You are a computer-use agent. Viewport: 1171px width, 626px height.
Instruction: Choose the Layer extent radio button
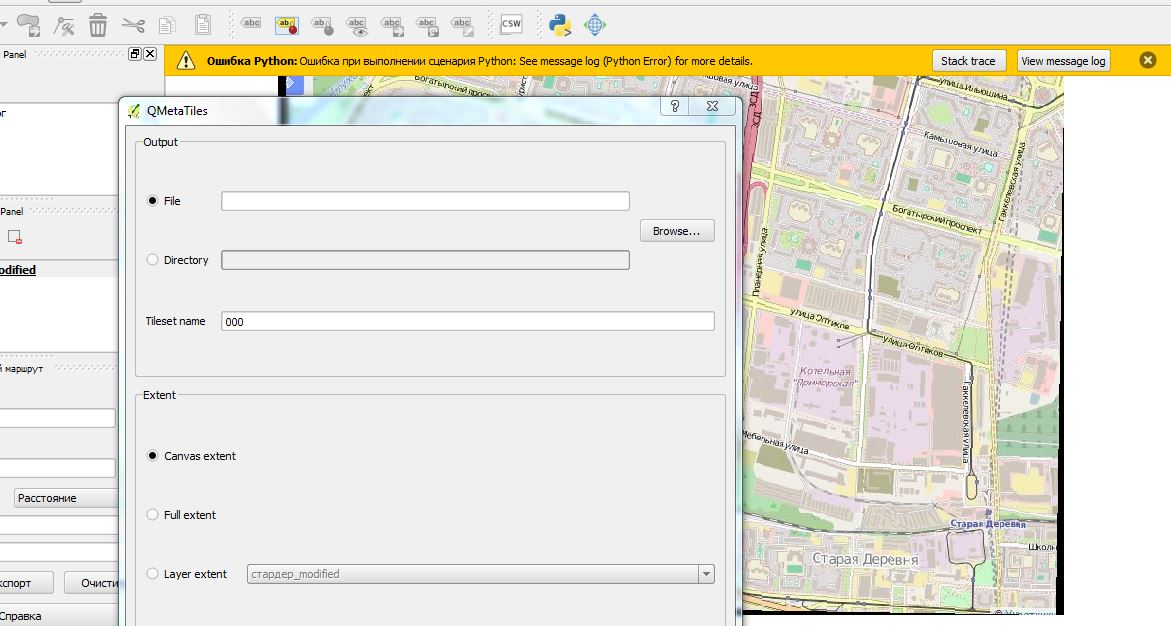152,573
